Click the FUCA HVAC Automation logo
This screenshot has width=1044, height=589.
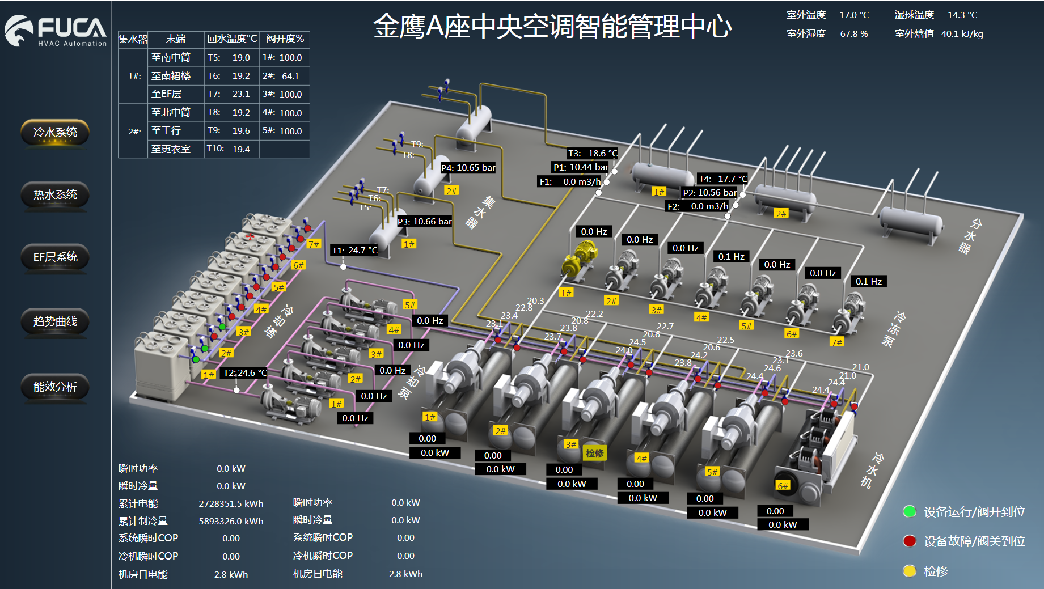(55, 31)
